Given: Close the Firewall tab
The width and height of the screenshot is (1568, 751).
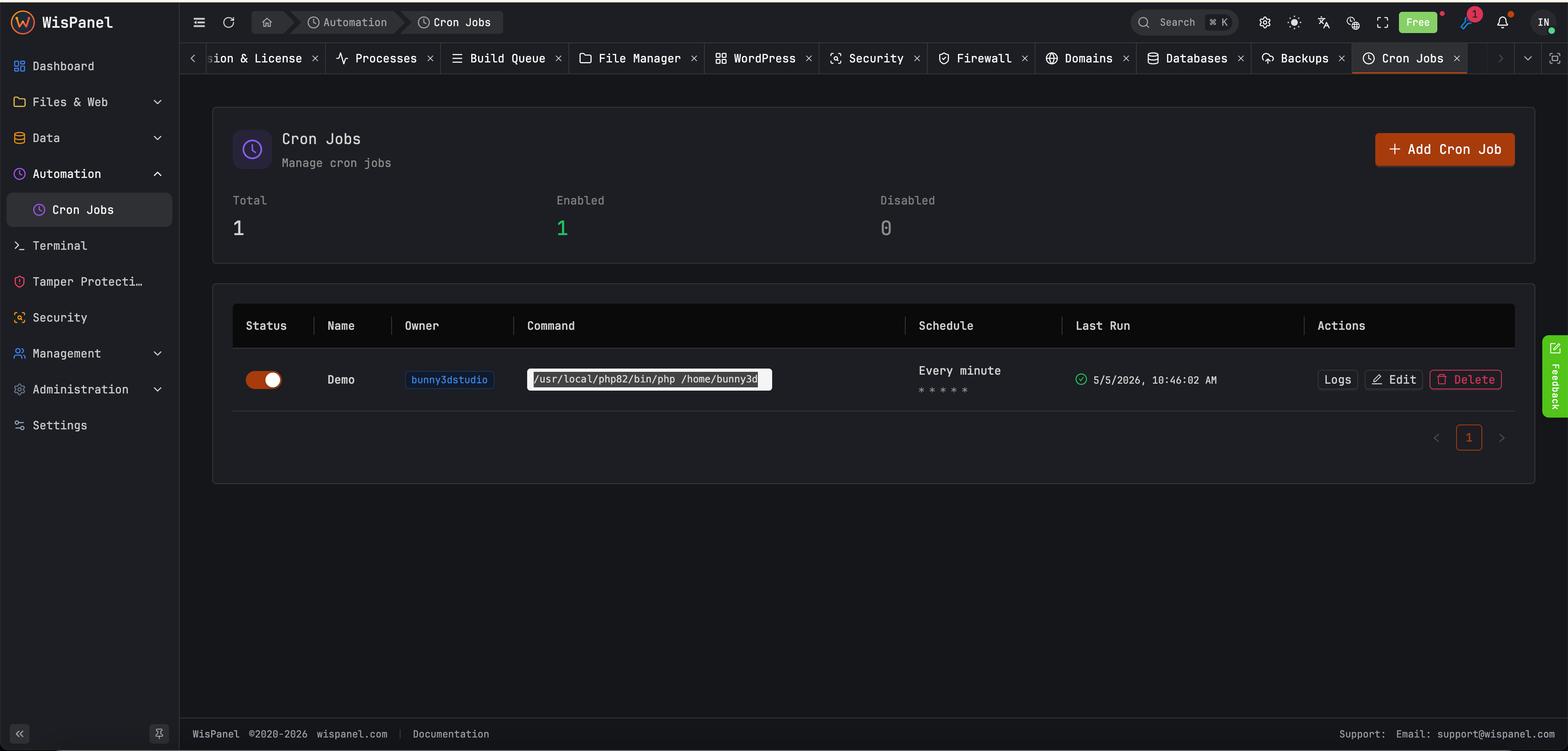Looking at the screenshot, I should [x=1025, y=58].
